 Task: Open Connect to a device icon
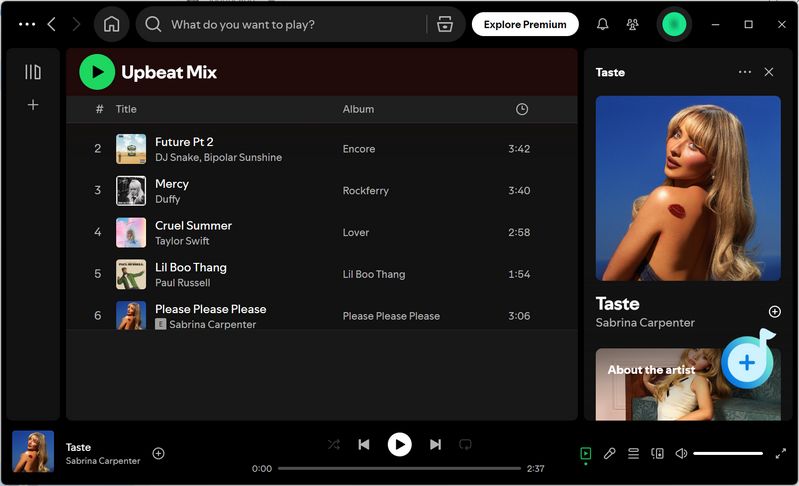[x=657, y=453]
